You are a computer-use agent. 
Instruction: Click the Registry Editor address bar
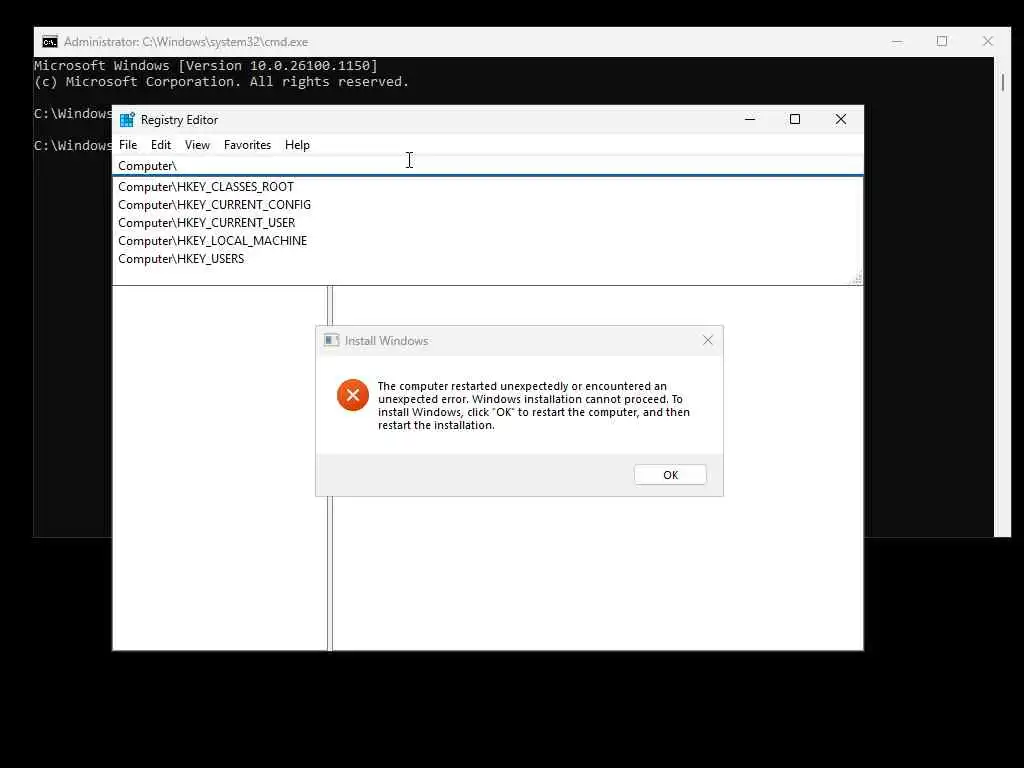coord(488,166)
